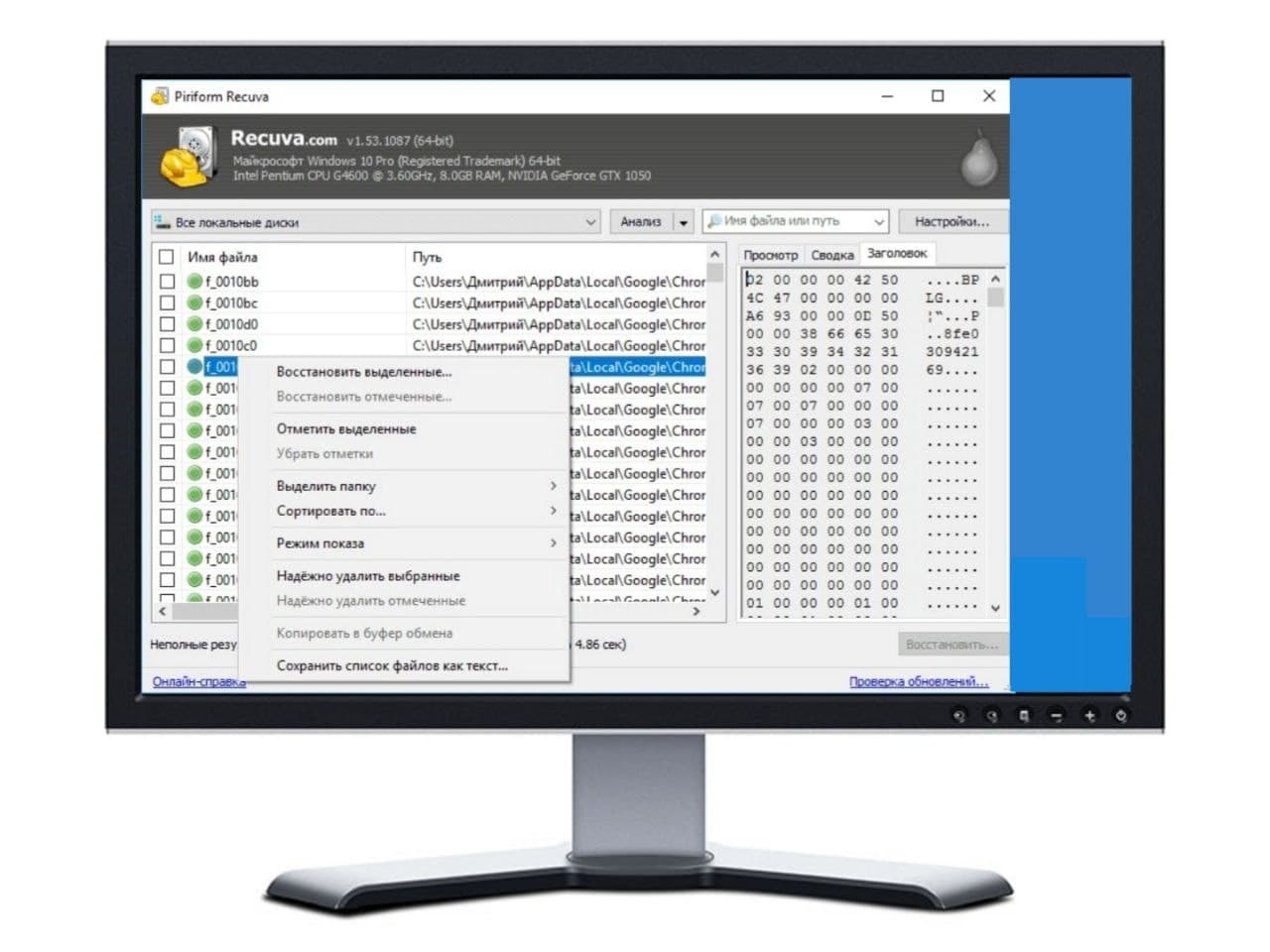The width and height of the screenshot is (1270, 952).
Task: Click the greyed Восстановить... button
Action: 952,645
